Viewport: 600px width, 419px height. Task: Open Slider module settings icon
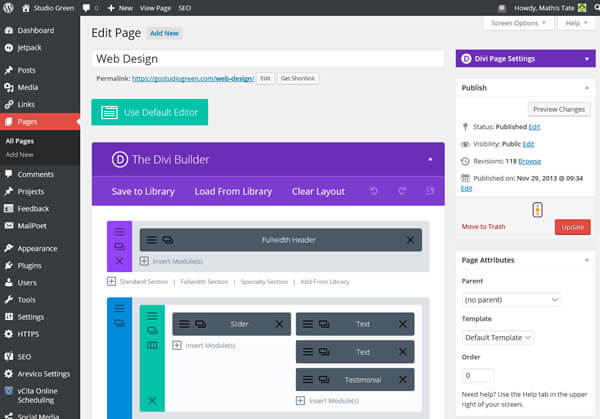point(184,324)
